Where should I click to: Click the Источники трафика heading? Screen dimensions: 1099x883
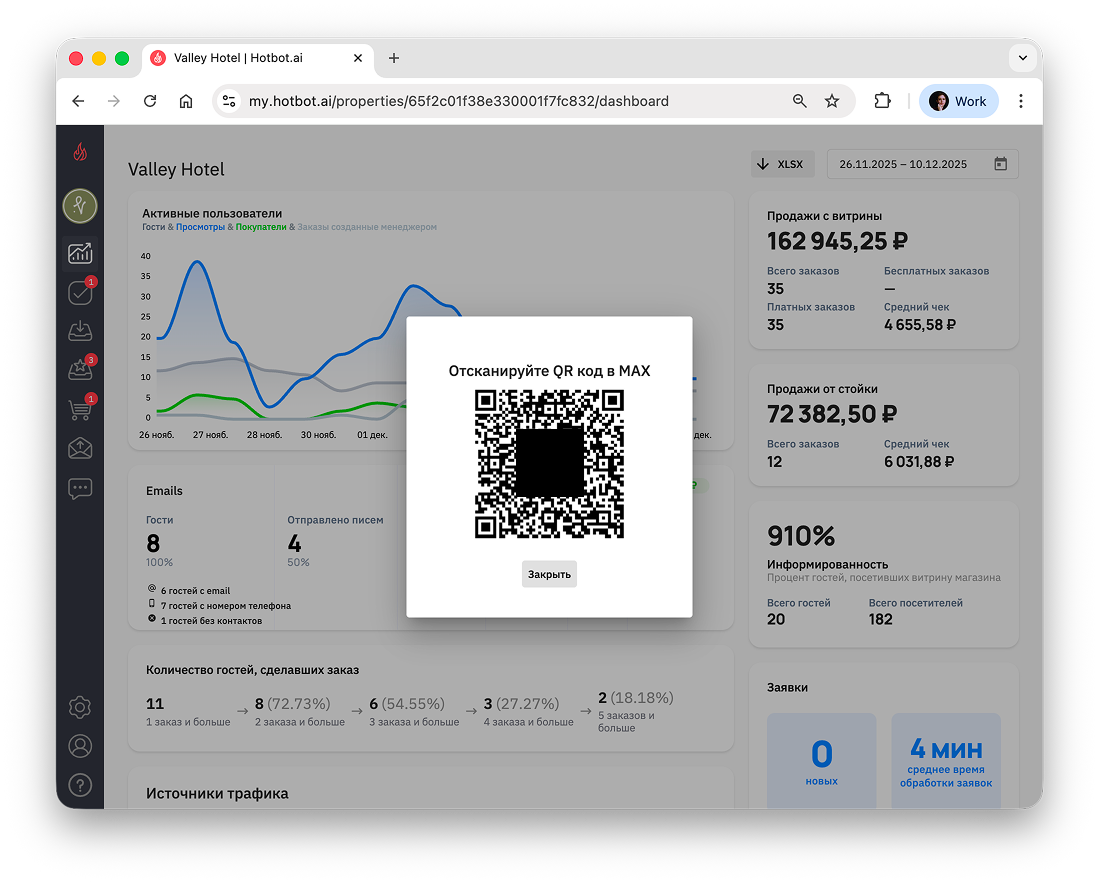coord(217,793)
